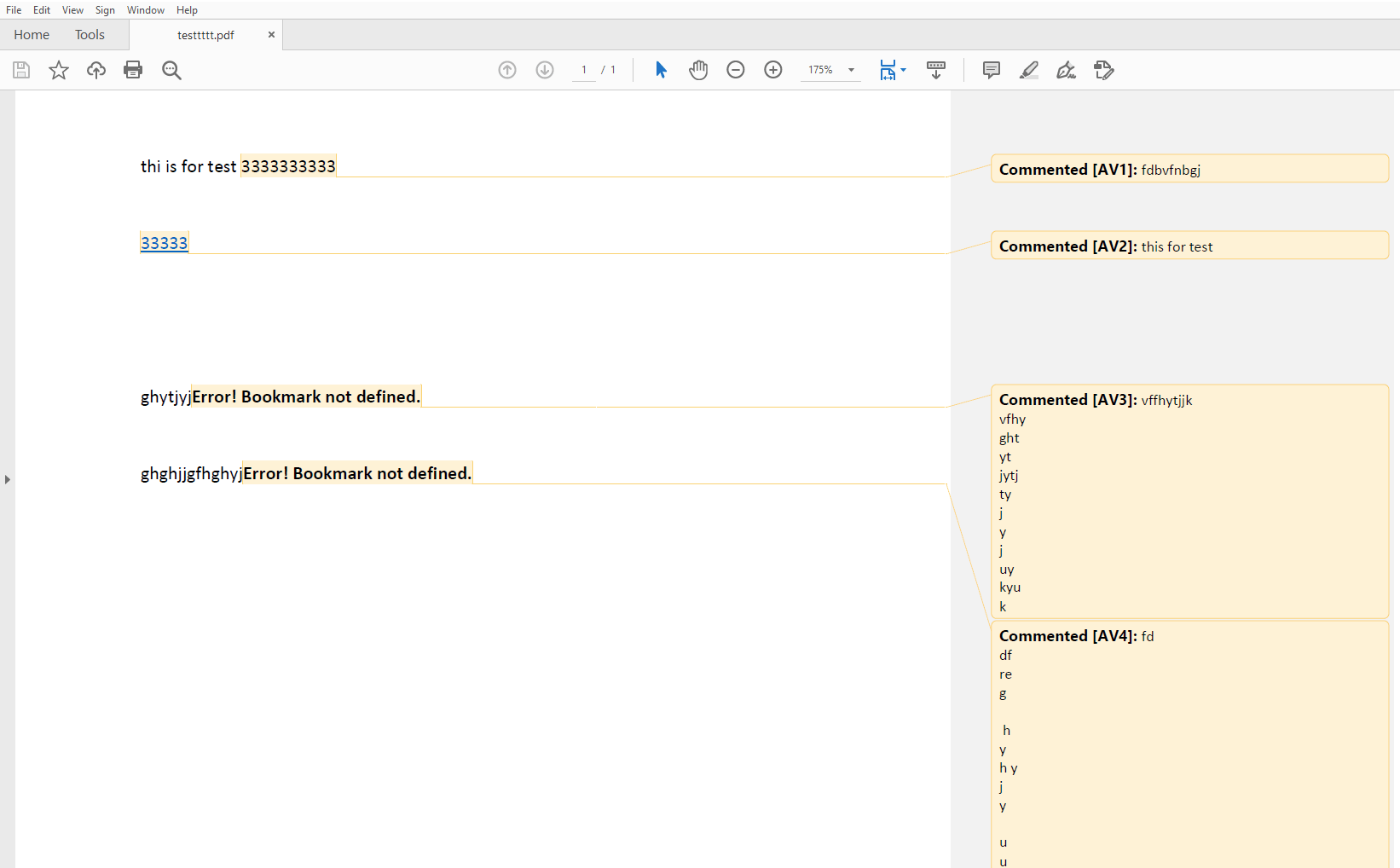Image resolution: width=1400 pixels, height=868 pixels.
Task: Click error text after ghghjjgfhghyj
Action: tap(357, 473)
